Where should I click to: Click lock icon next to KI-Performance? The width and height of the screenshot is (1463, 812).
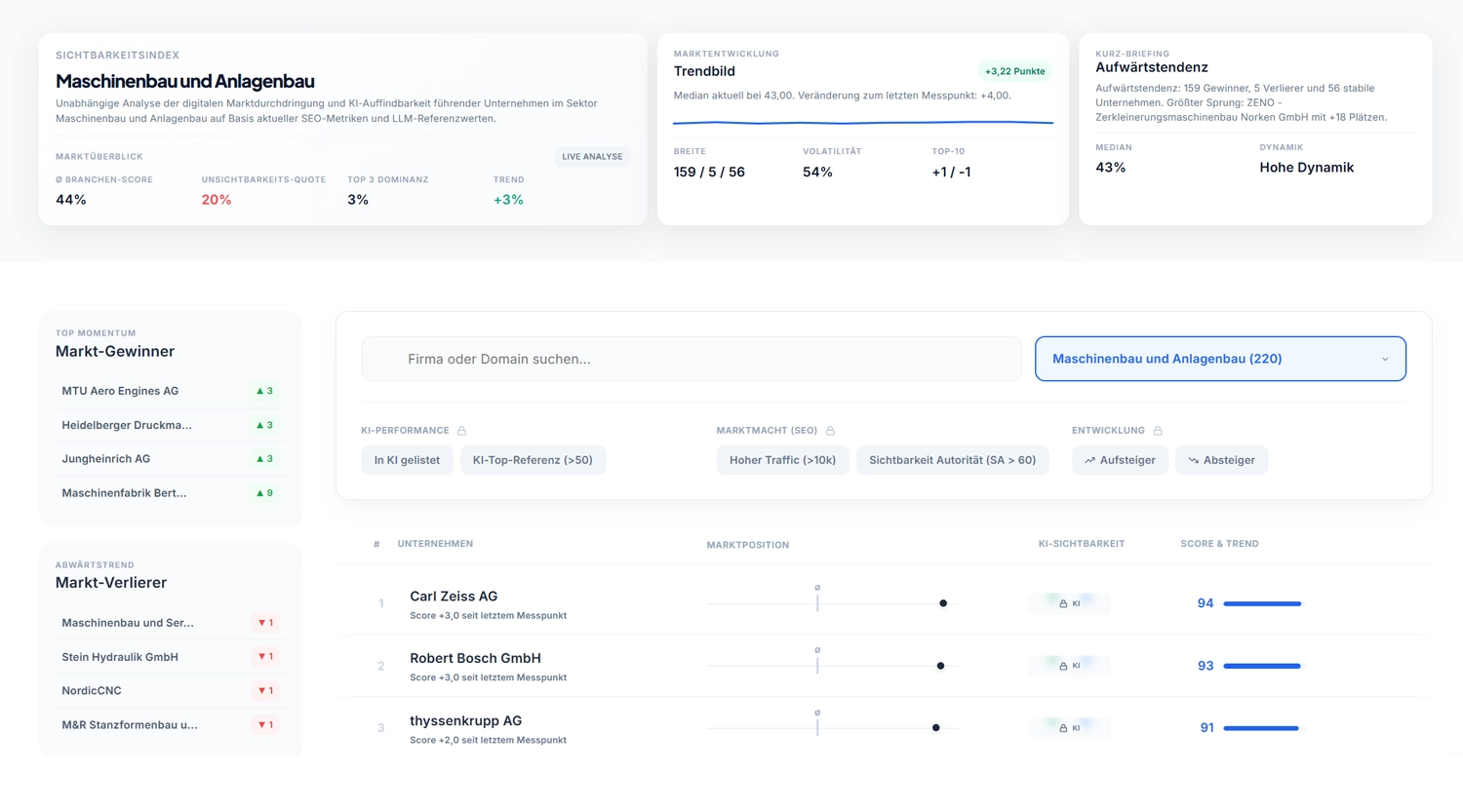pos(462,431)
